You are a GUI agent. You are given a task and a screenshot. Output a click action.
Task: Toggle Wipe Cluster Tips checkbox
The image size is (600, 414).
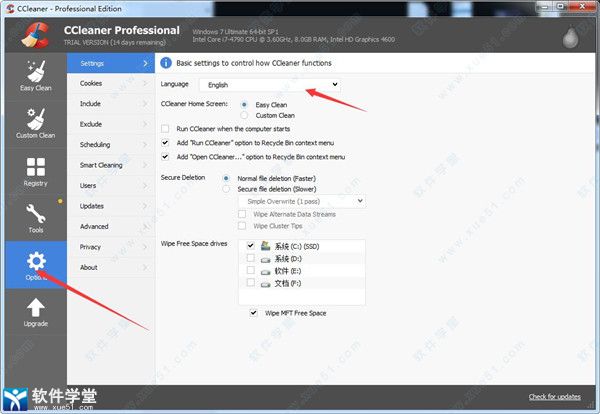click(242, 226)
